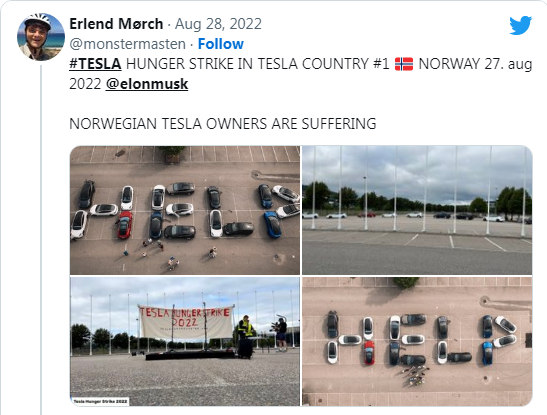View overhead HELP formation photo, bottom right
547x415 pixels.
(x=417, y=341)
